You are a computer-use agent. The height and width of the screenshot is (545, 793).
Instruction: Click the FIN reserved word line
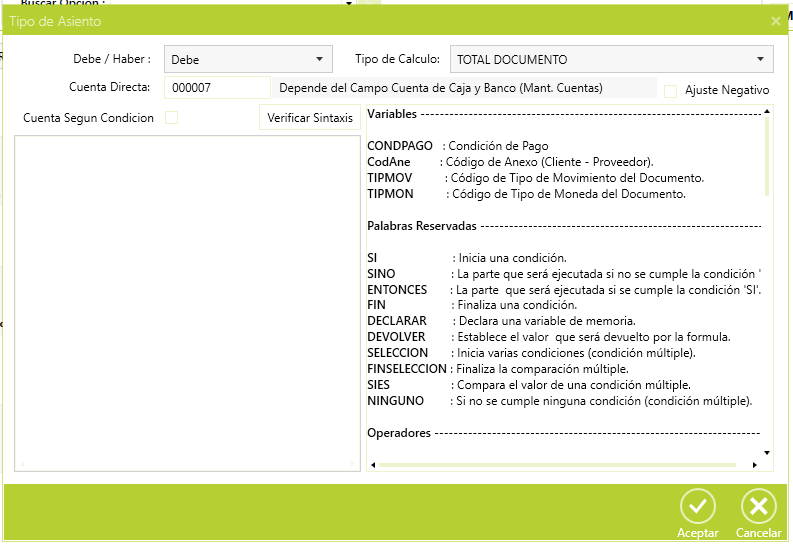(472, 305)
